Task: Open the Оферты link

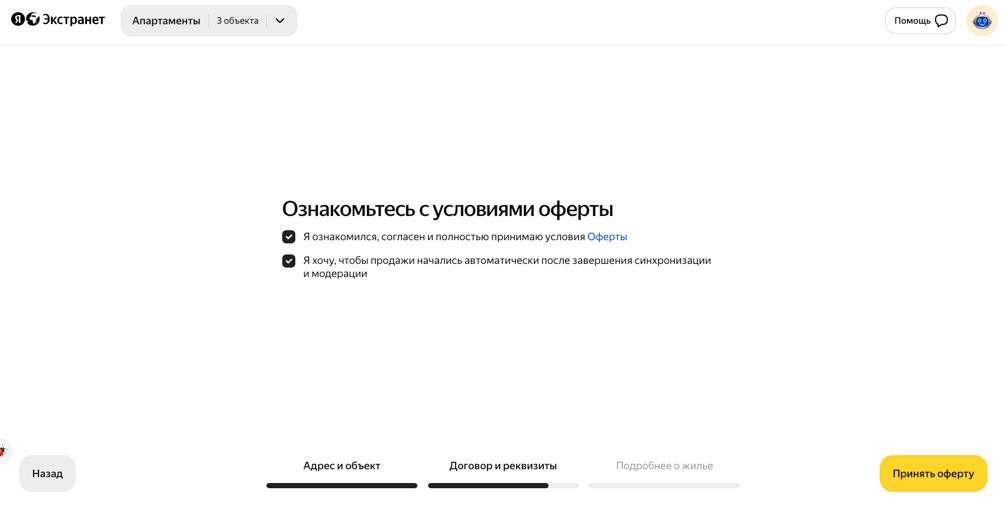Action: coord(607,237)
